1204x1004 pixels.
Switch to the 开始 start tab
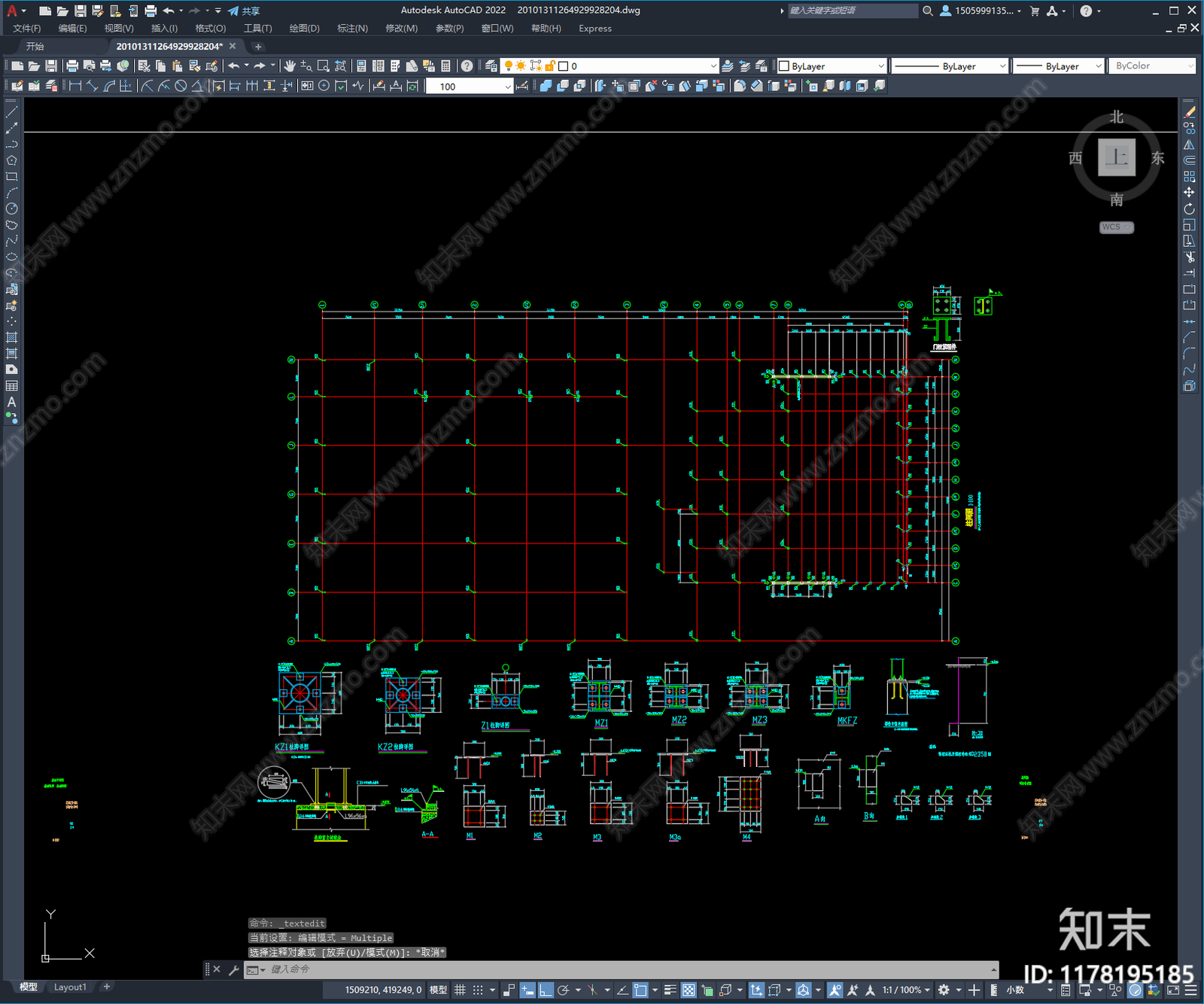pyautogui.click(x=35, y=47)
